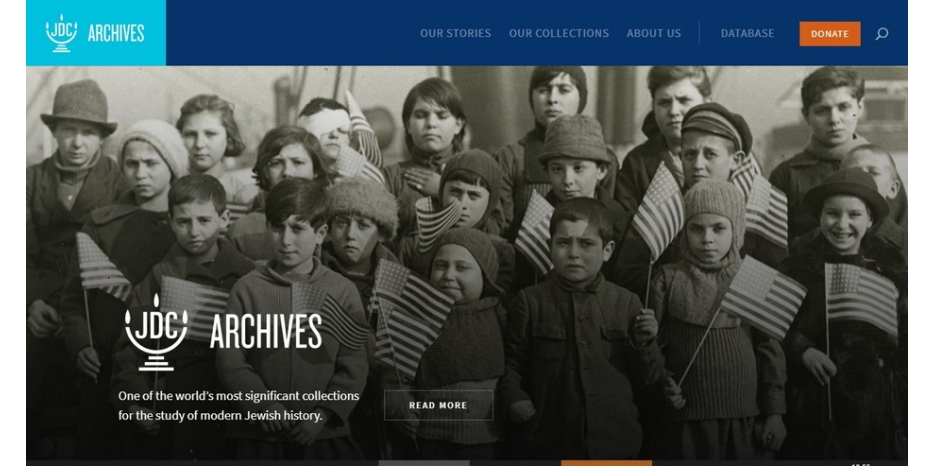Viewport: 934px width, 466px height.
Task: Click the JDC menorah logo in the header
Action: pos(61,33)
